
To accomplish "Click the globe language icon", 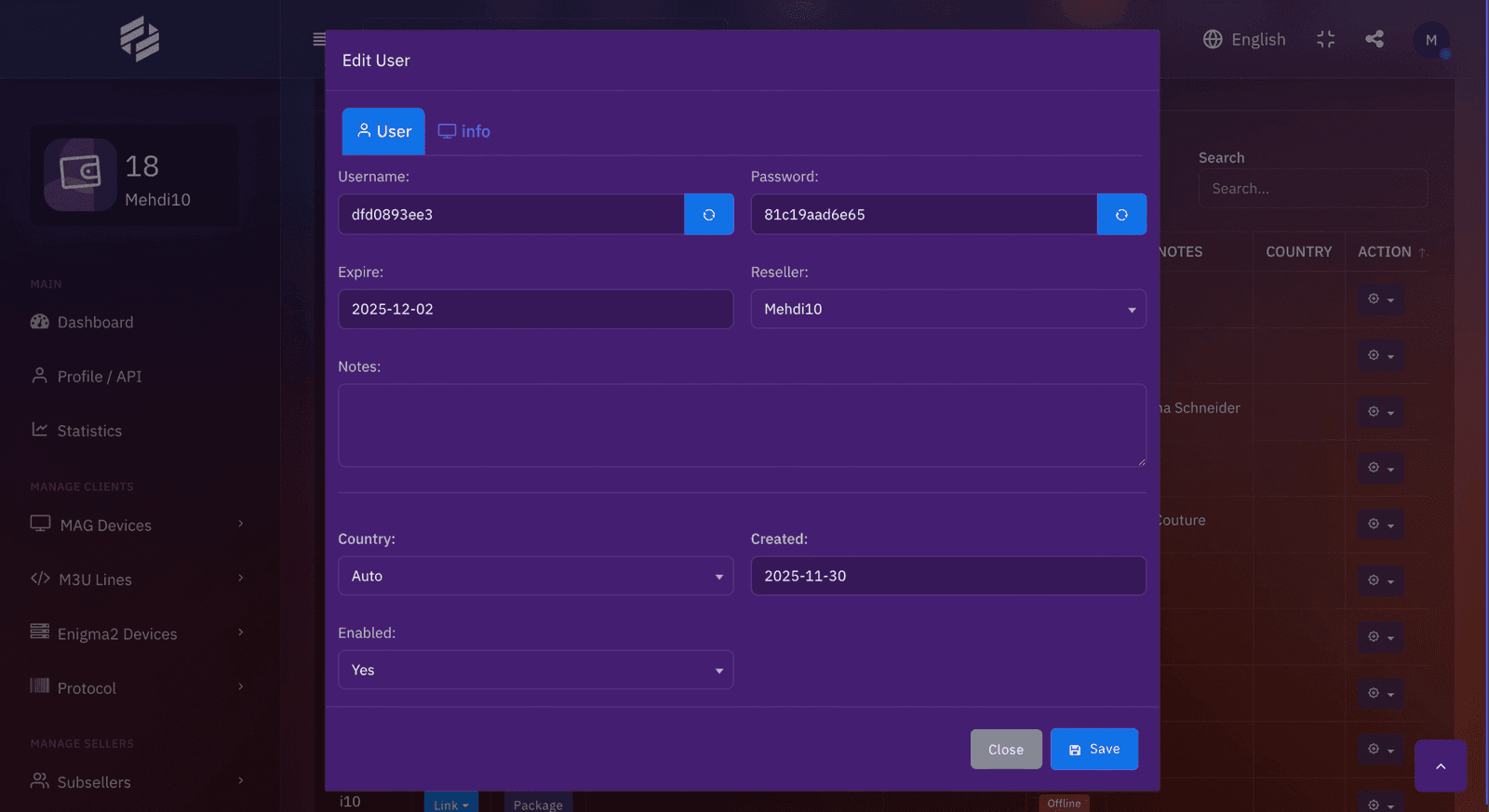I will point(1213,39).
